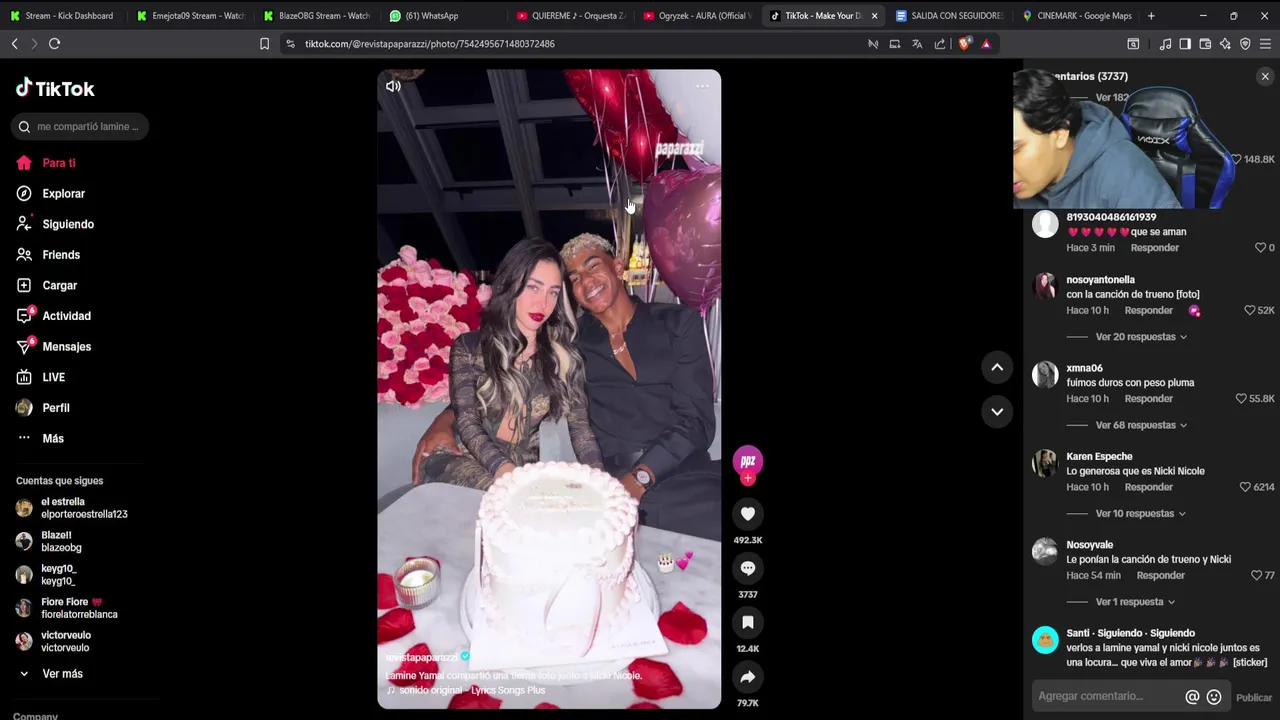1280x720 pixels.
Task: Share the video with arrow icon
Action: tap(748, 677)
